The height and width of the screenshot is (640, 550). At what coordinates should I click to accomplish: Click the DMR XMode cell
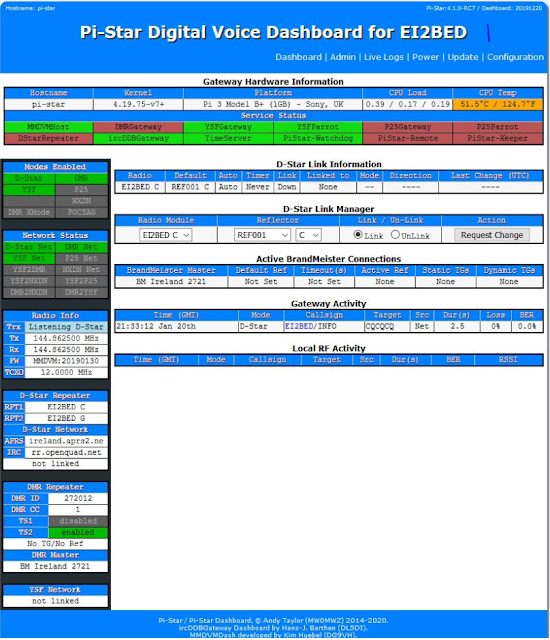point(29,213)
